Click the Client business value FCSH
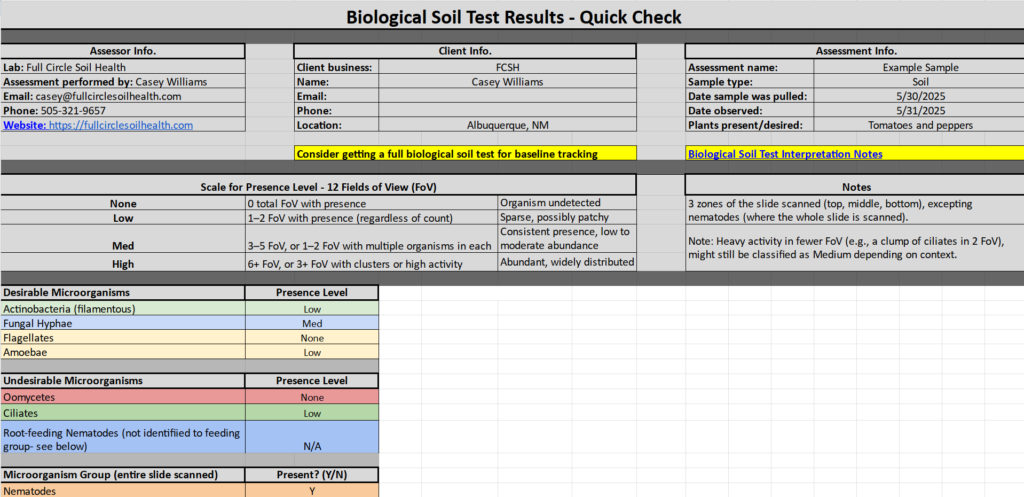Viewport: 1024px width, 497px height. click(506, 67)
